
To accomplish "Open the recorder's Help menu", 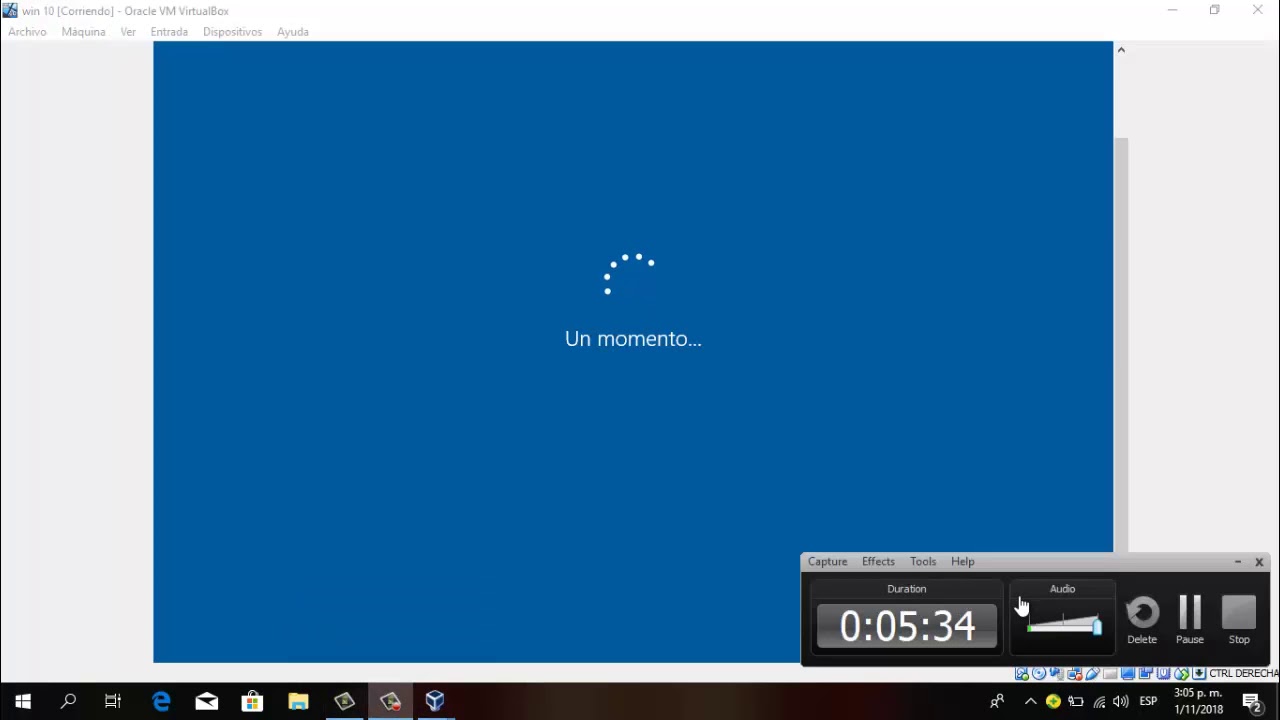I will coord(963,562).
